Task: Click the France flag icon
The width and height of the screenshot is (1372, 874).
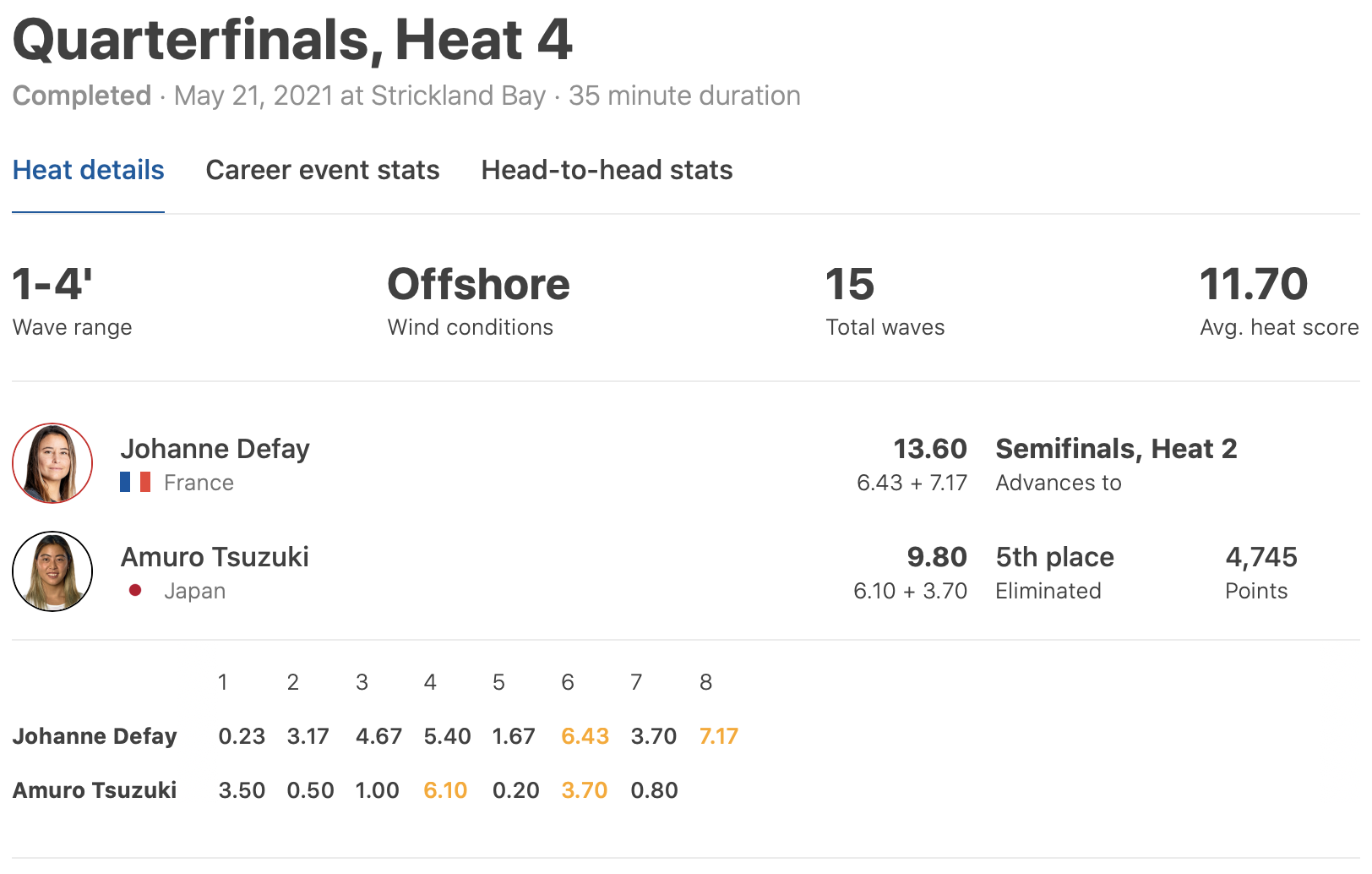Action: (x=135, y=483)
